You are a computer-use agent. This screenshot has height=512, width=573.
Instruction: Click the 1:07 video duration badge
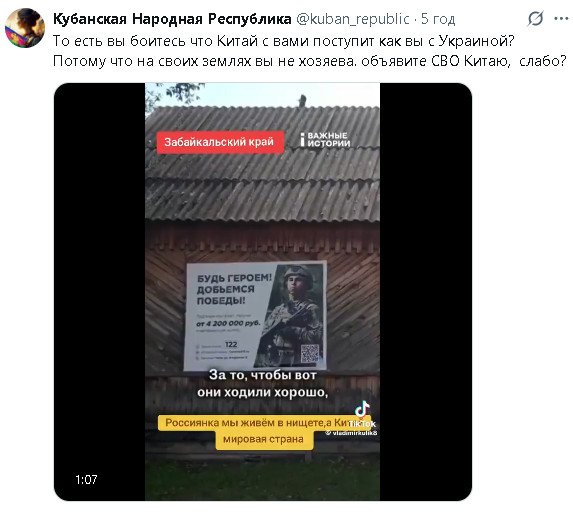coord(86,479)
